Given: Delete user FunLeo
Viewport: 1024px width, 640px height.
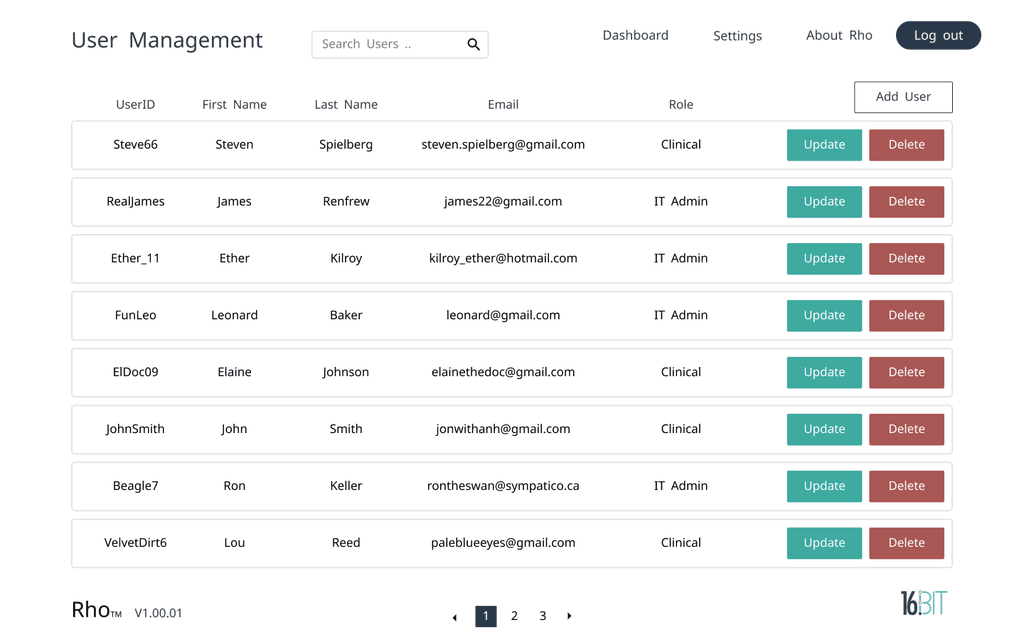Looking at the screenshot, I should click(906, 315).
